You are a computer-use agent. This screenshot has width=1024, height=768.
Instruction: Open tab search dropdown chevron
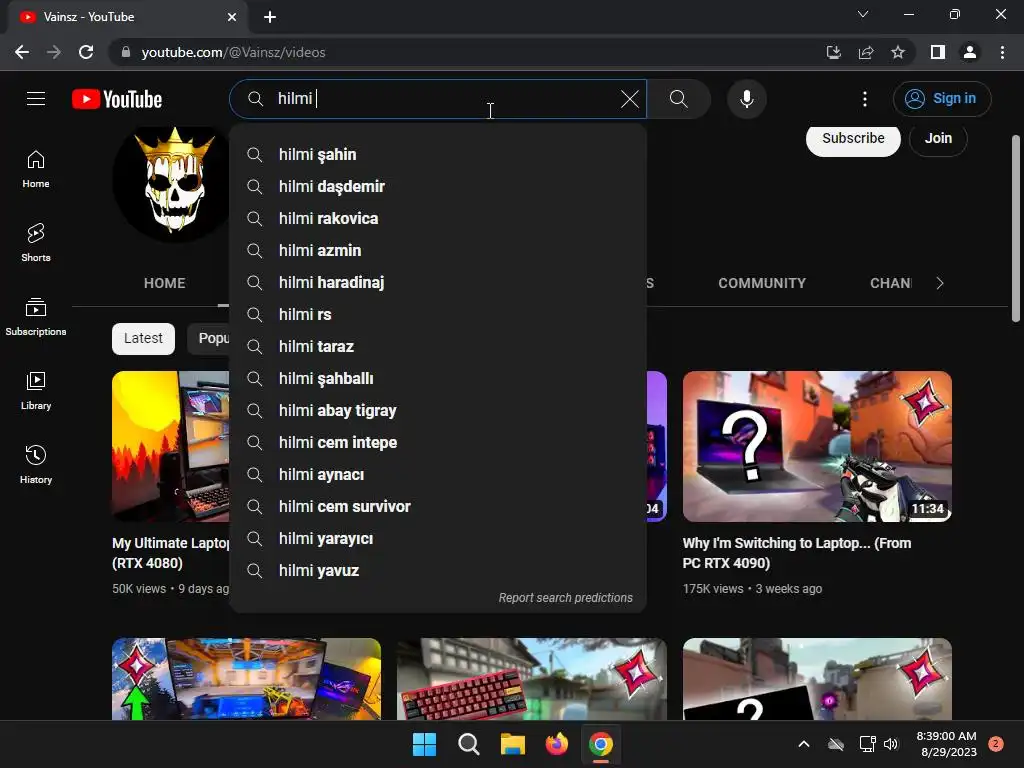click(x=863, y=14)
